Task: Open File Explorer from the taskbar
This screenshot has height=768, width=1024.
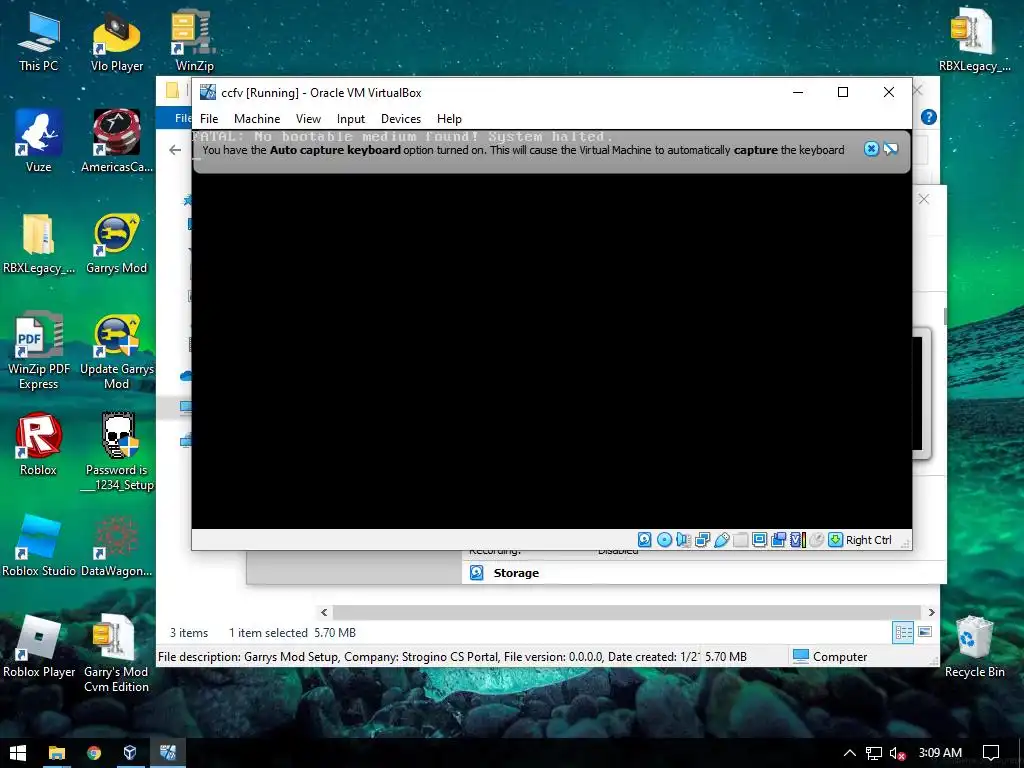Action: 57,753
